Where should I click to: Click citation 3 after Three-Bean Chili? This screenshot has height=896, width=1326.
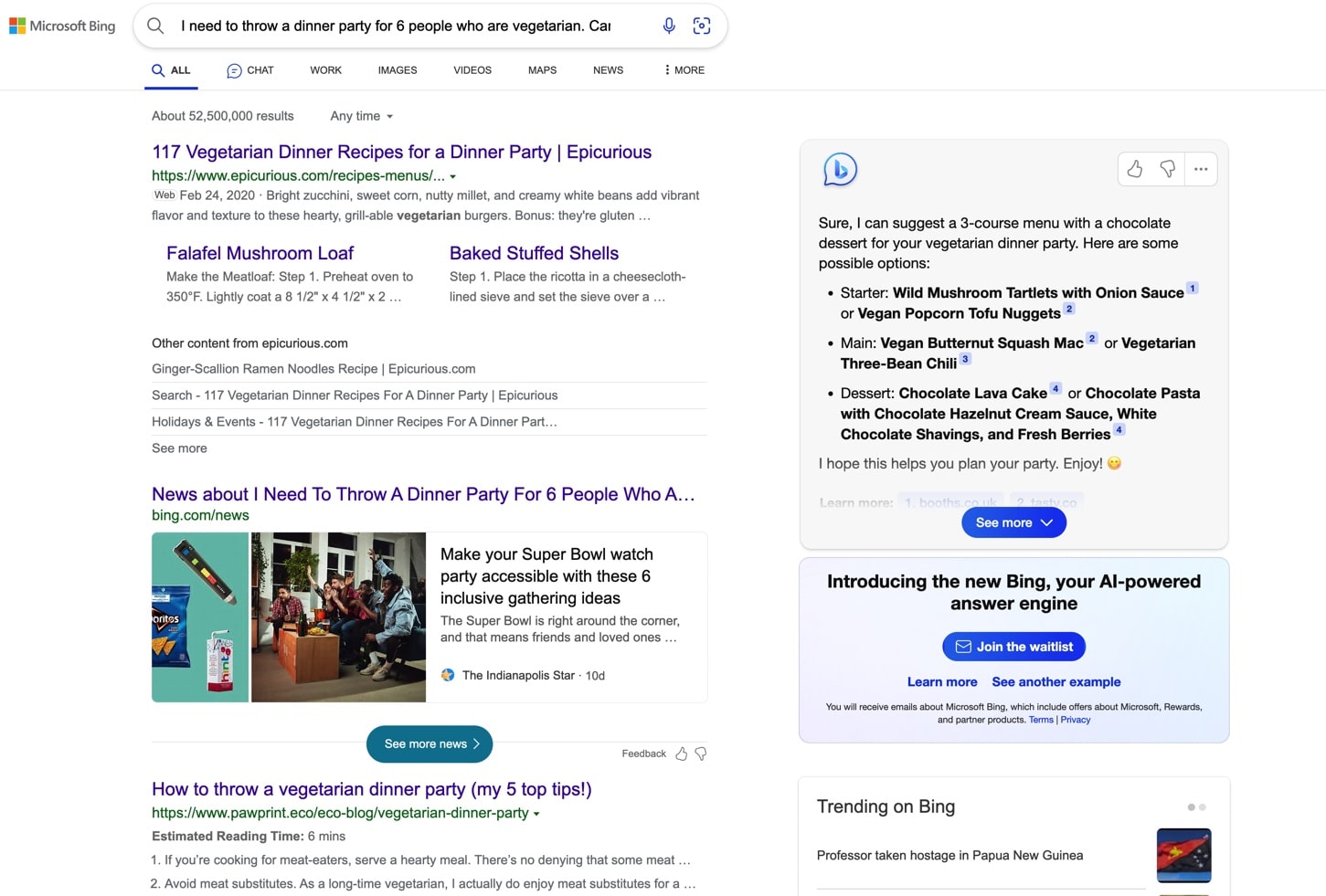point(965,359)
